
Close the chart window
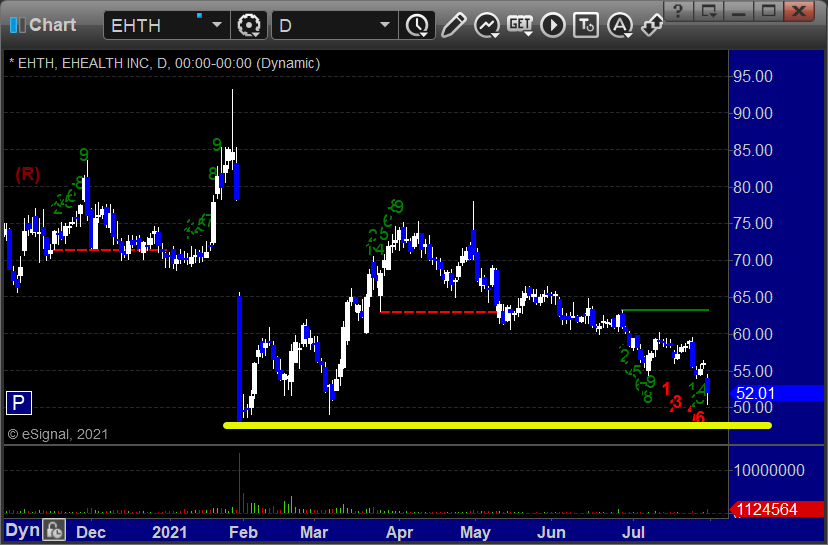coord(799,11)
